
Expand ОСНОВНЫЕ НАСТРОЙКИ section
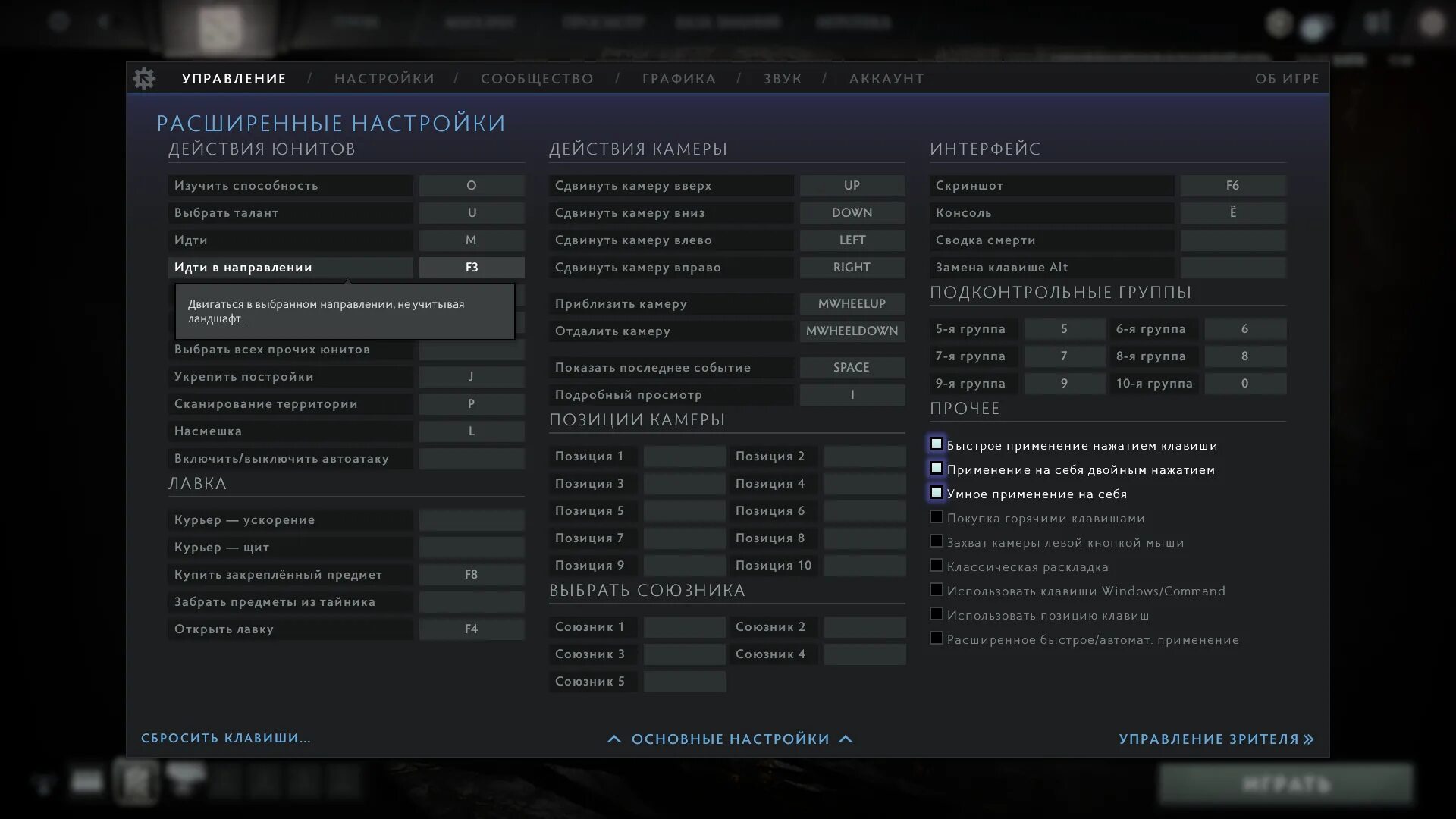[x=728, y=738]
